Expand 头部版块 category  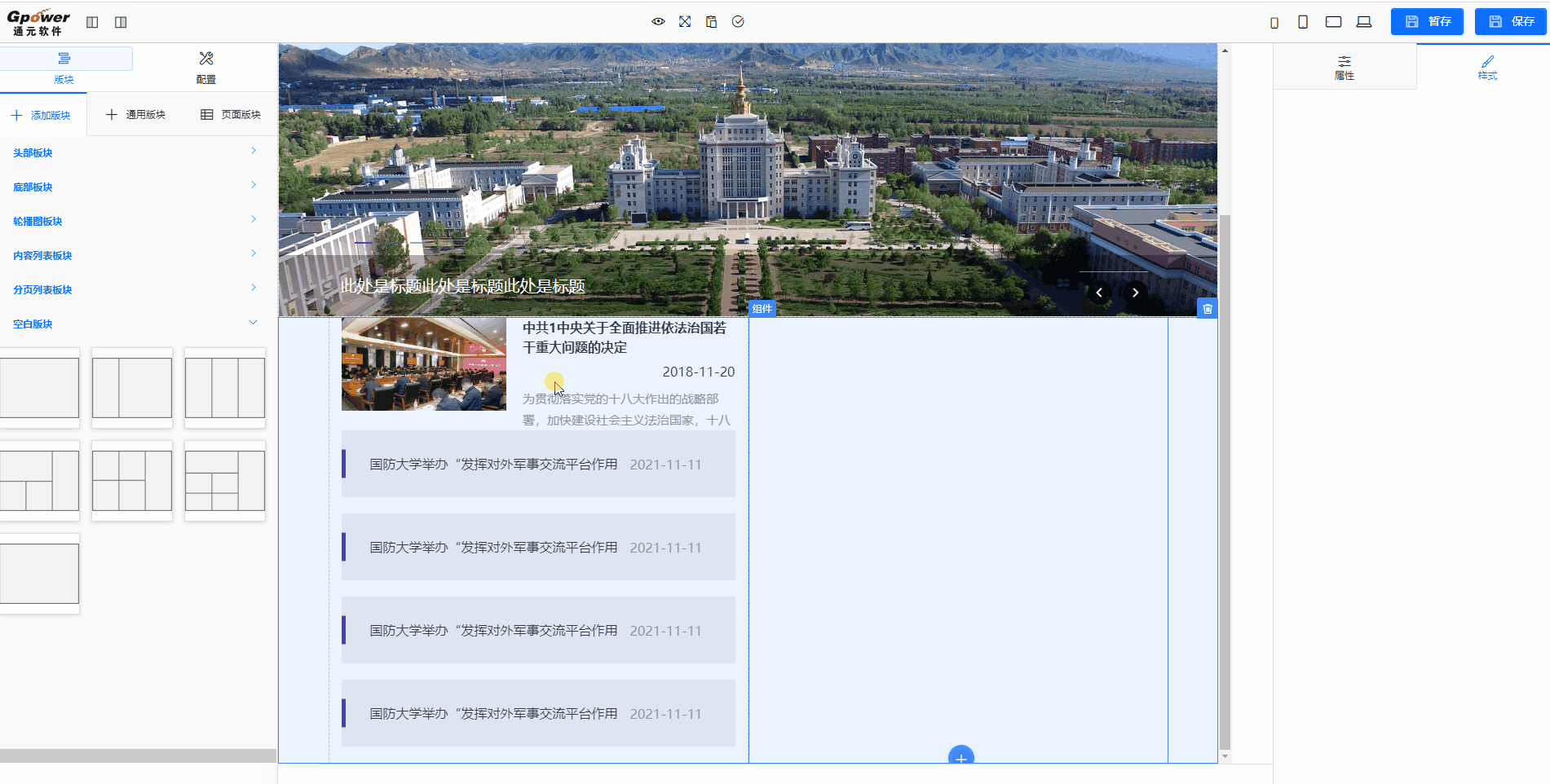tap(135, 152)
